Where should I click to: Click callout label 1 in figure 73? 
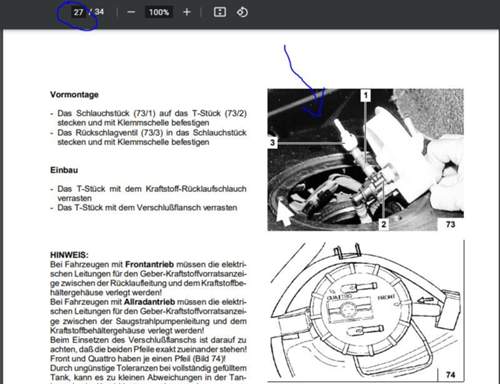366,95
